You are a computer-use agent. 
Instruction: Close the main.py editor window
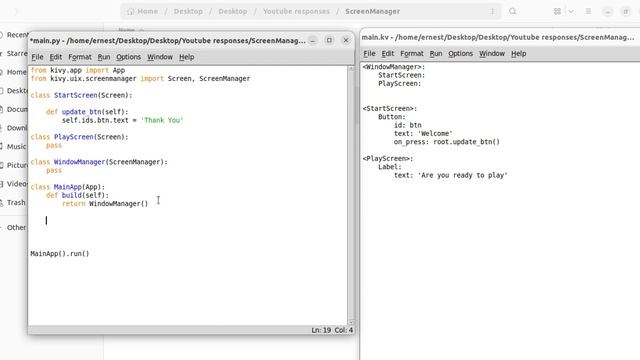pyautogui.click(x=346, y=40)
